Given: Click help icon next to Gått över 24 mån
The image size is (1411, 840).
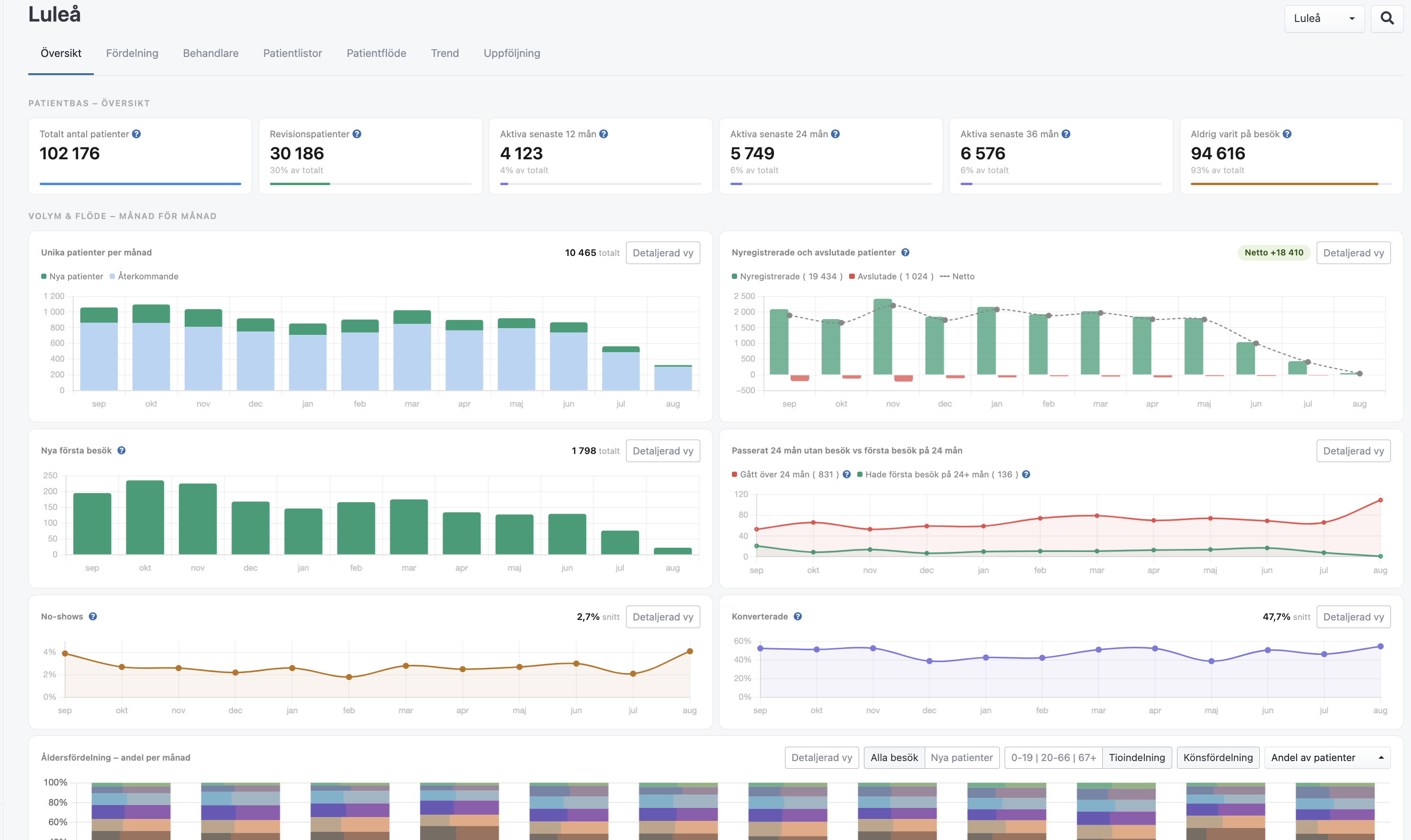Looking at the screenshot, I should click(847, 475).
